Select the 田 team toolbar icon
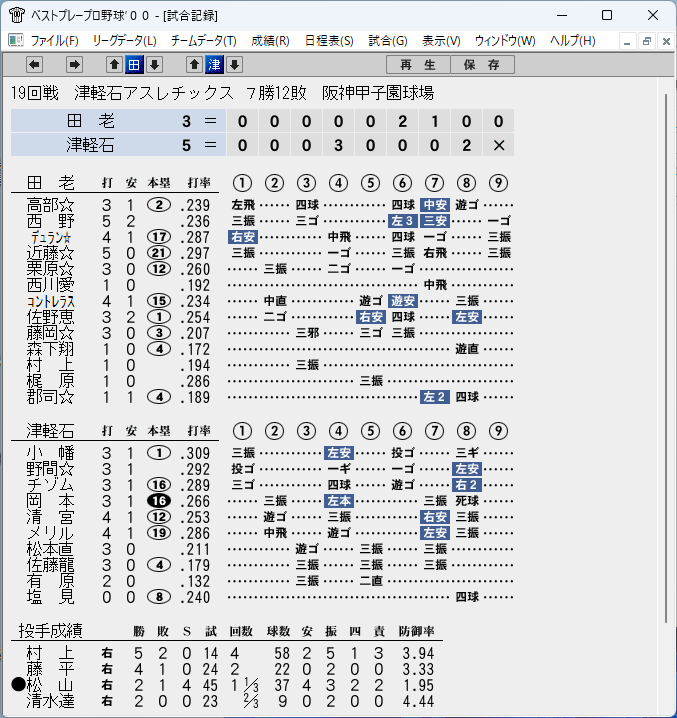This screenshot has width=677, height=718. [134, 65]
